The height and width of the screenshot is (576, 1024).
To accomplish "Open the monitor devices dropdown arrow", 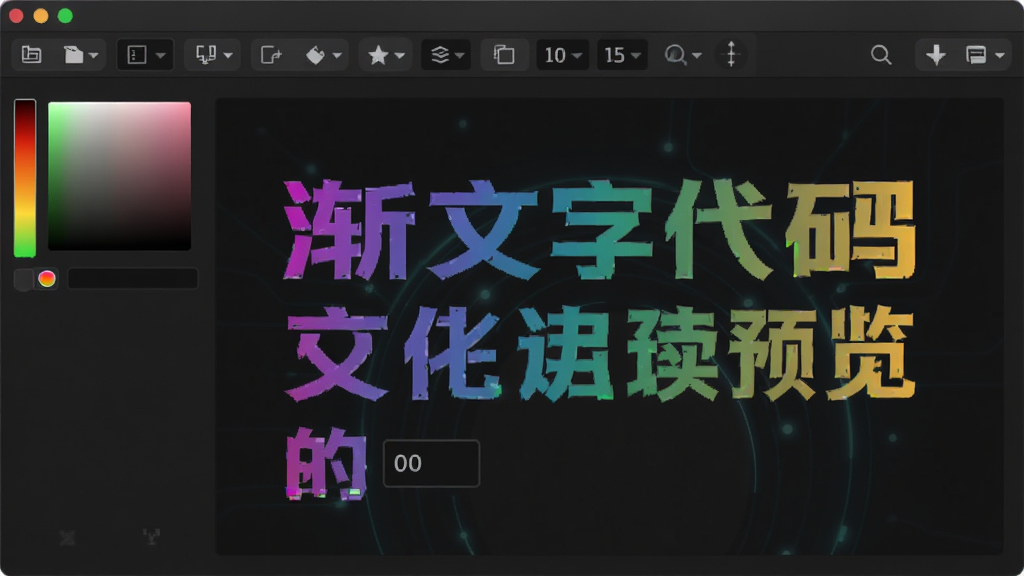I will 228,56.
